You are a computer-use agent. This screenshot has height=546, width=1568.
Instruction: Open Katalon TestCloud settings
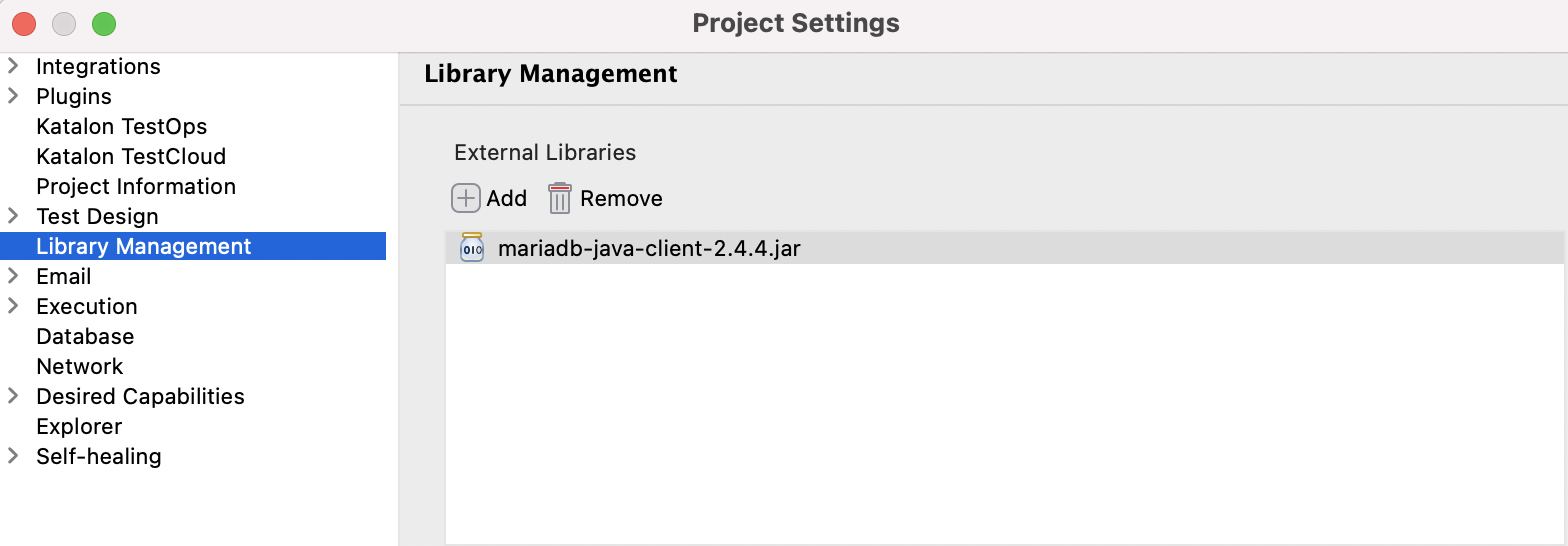pos(131,156)
